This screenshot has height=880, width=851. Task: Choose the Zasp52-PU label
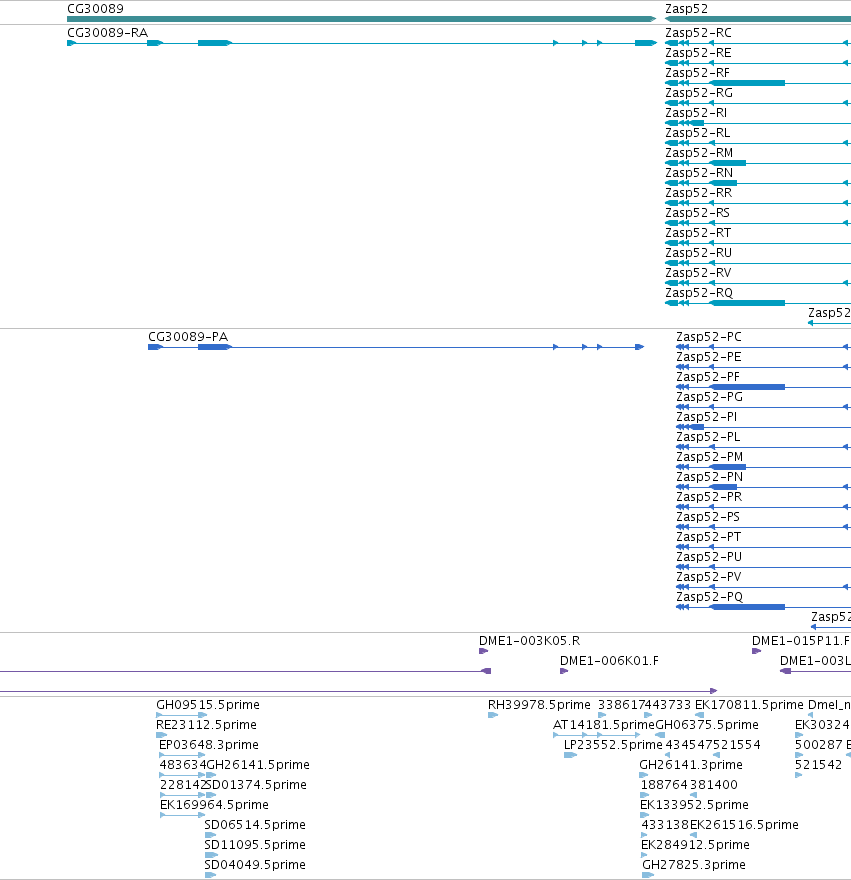pos(710,557)
